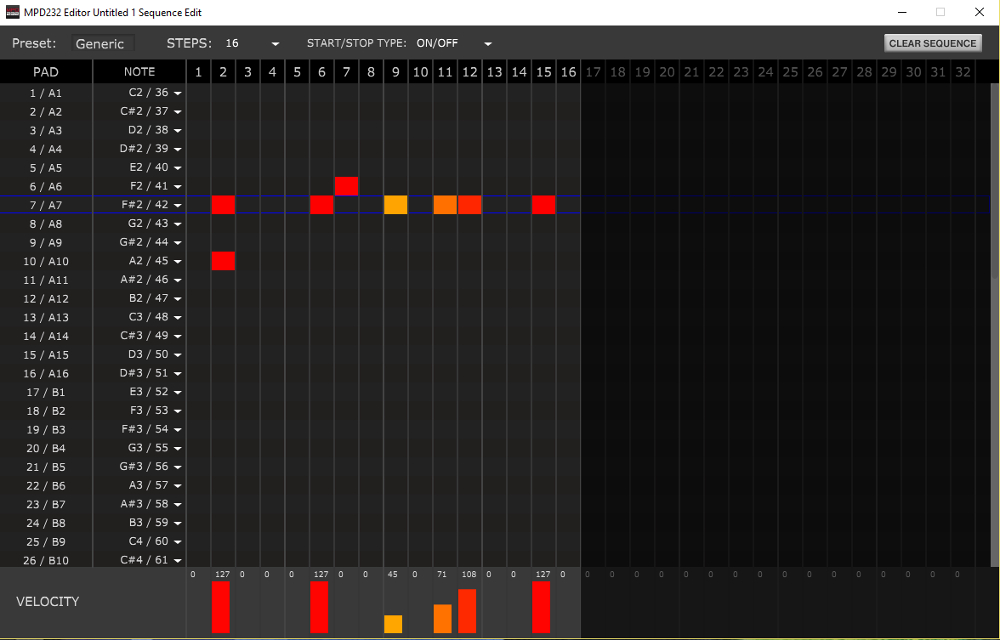
Task: Click velocity bar for step 15
Action: 541,607
